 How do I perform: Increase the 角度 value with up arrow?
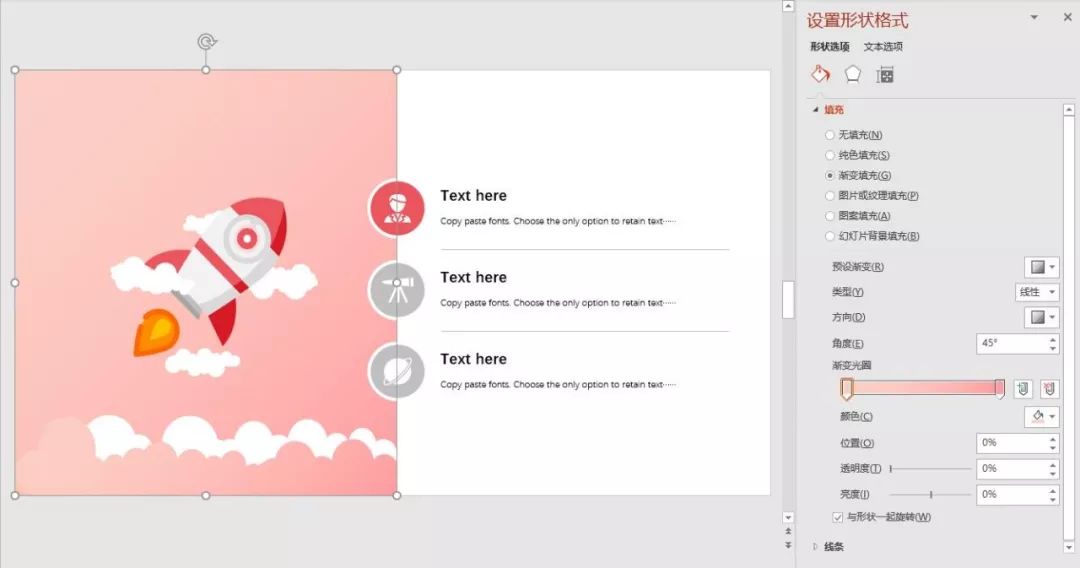click(1052, 339)
